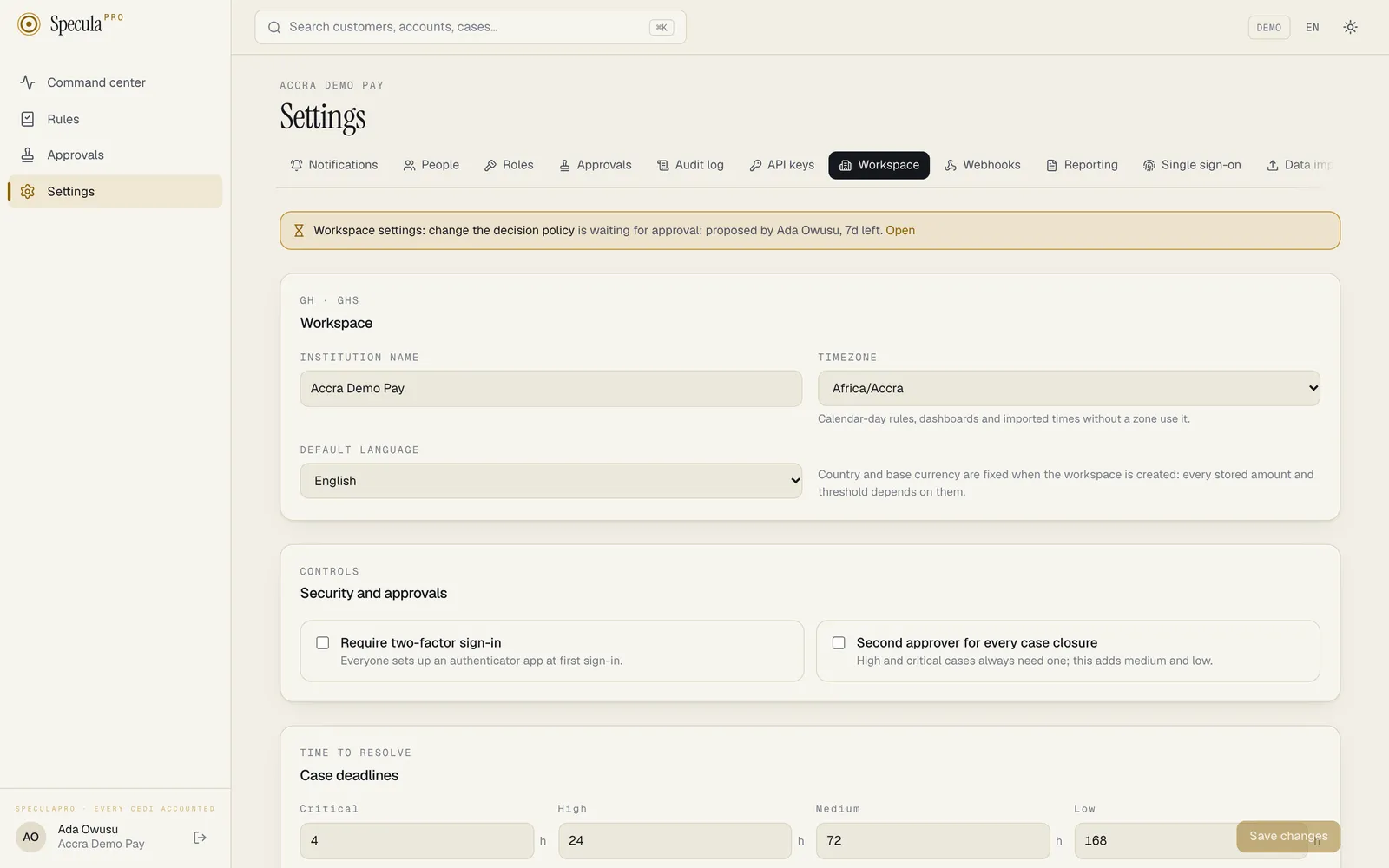Screen dimensions: 1389x868
Task: Click the AO user avatar
Action: (30, 837)
